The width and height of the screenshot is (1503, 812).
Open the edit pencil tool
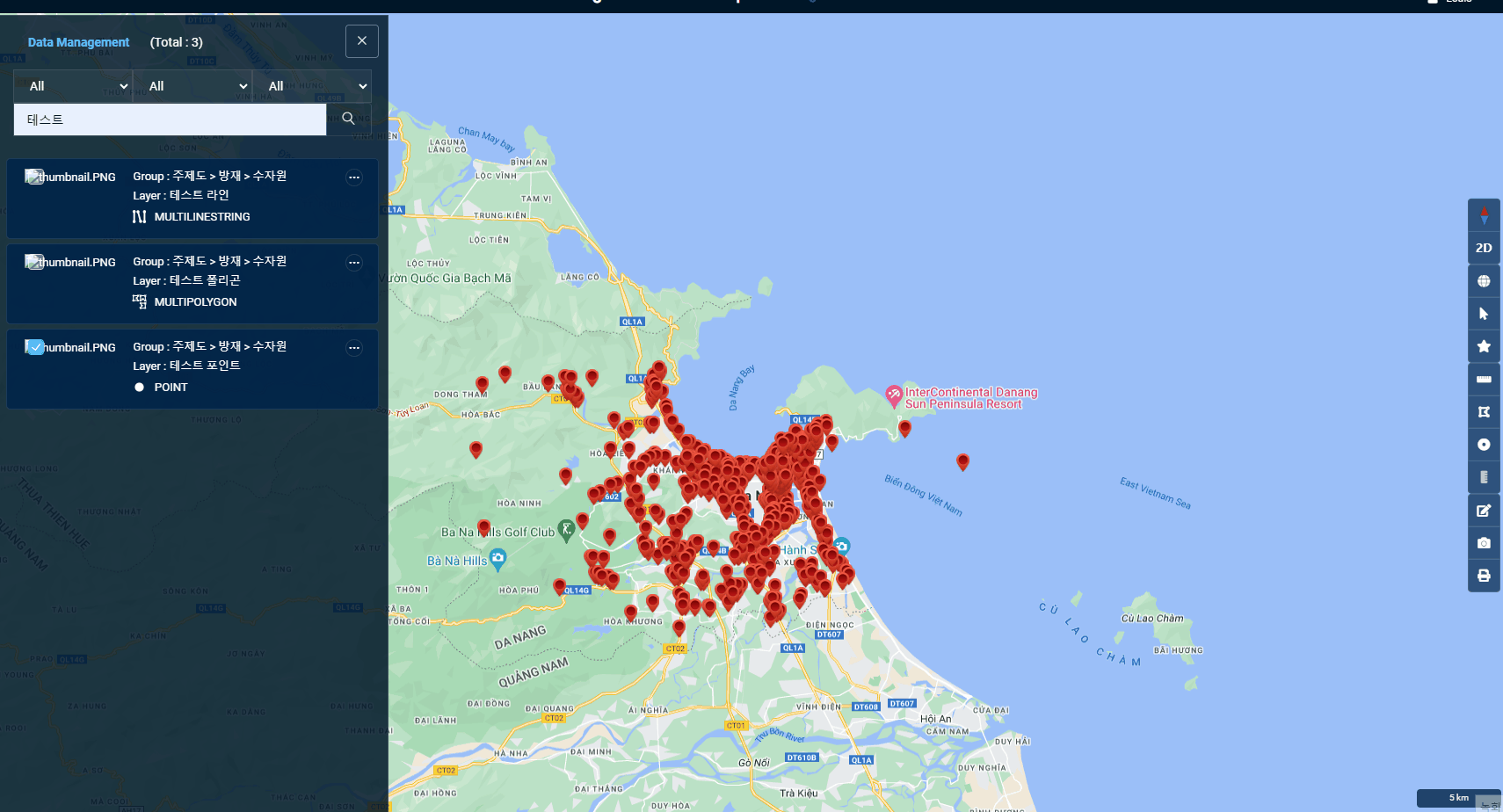(x=1484, y=511)
